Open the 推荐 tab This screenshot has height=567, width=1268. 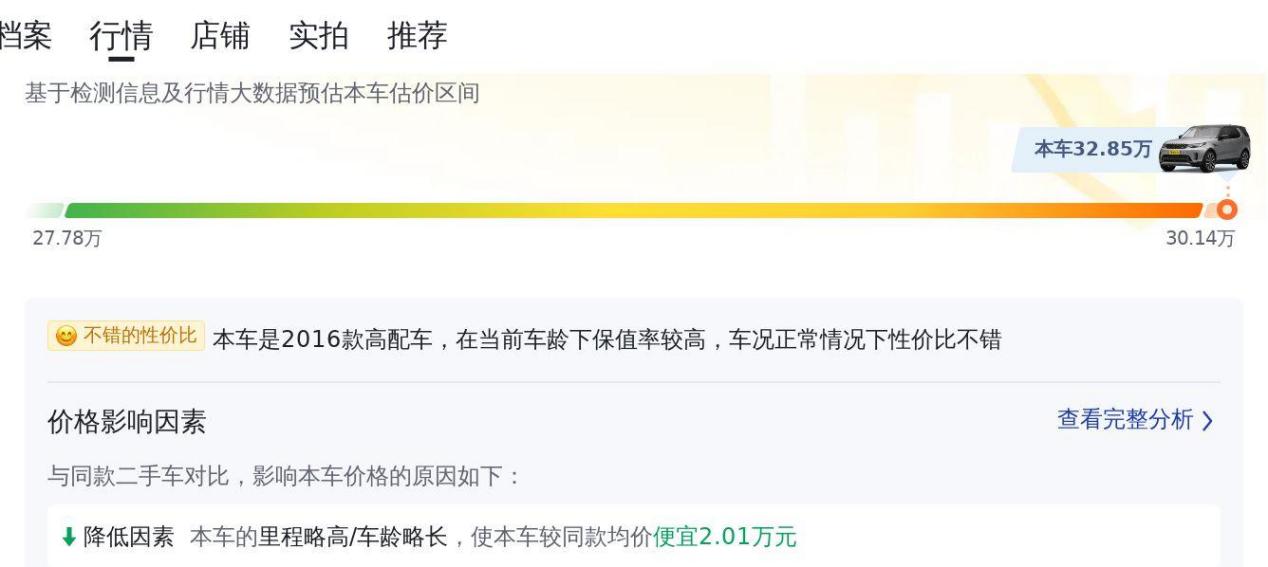tap(417, 36)
